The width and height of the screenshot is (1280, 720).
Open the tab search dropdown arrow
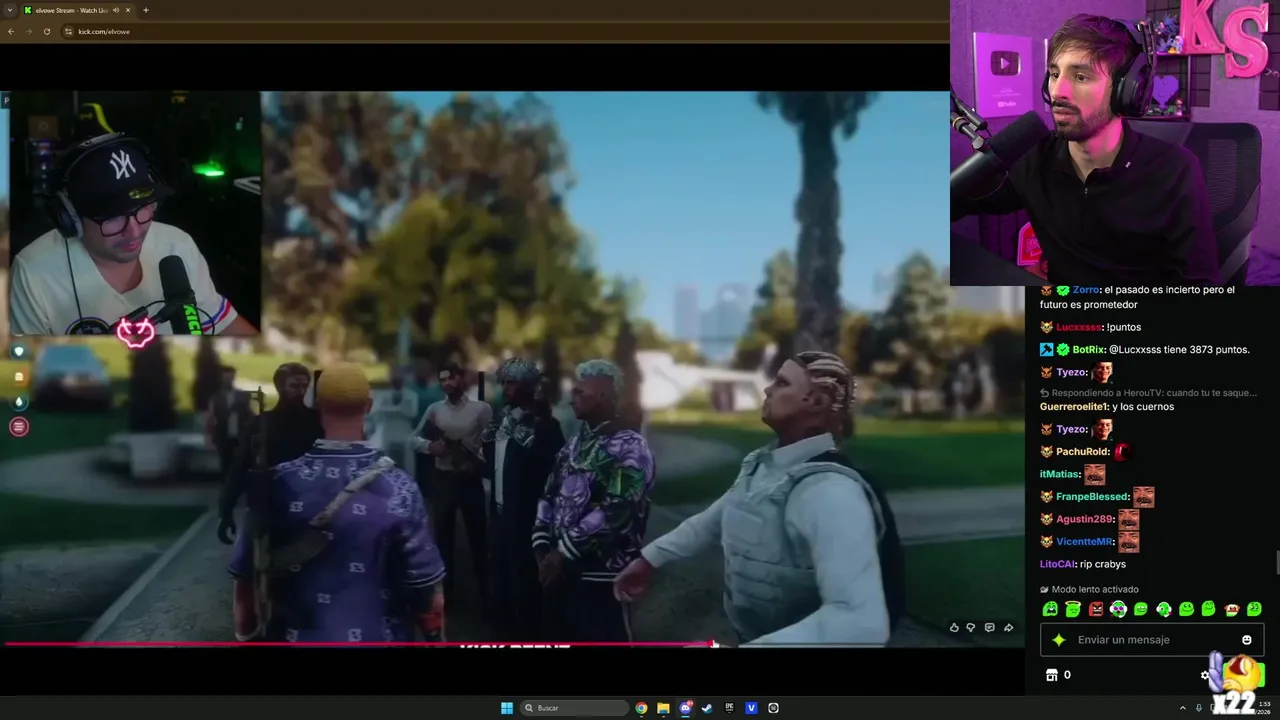point(10,10)
